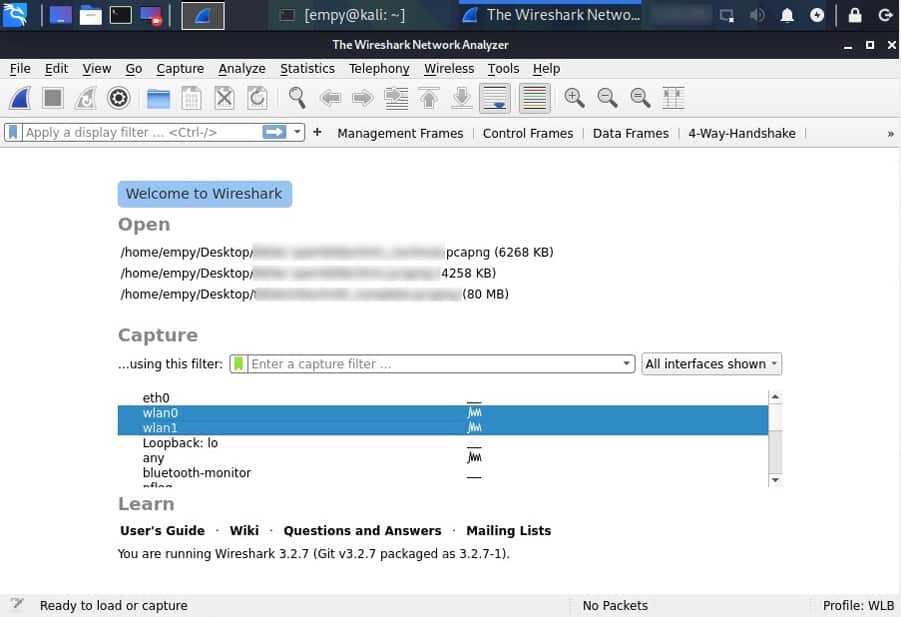Open the View menu
The image size is (901, 617).
click(x=97, y=68)
